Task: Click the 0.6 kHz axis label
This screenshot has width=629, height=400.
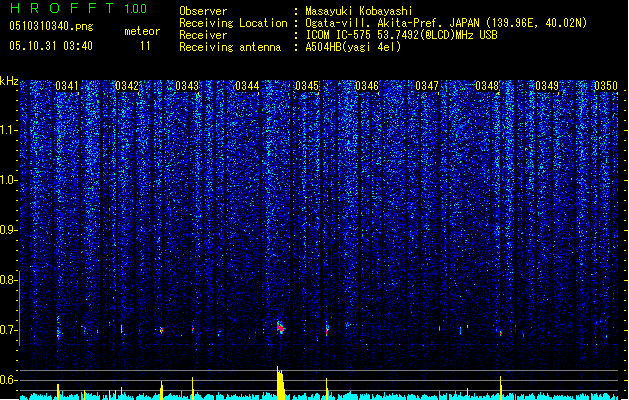Action: 8,380
